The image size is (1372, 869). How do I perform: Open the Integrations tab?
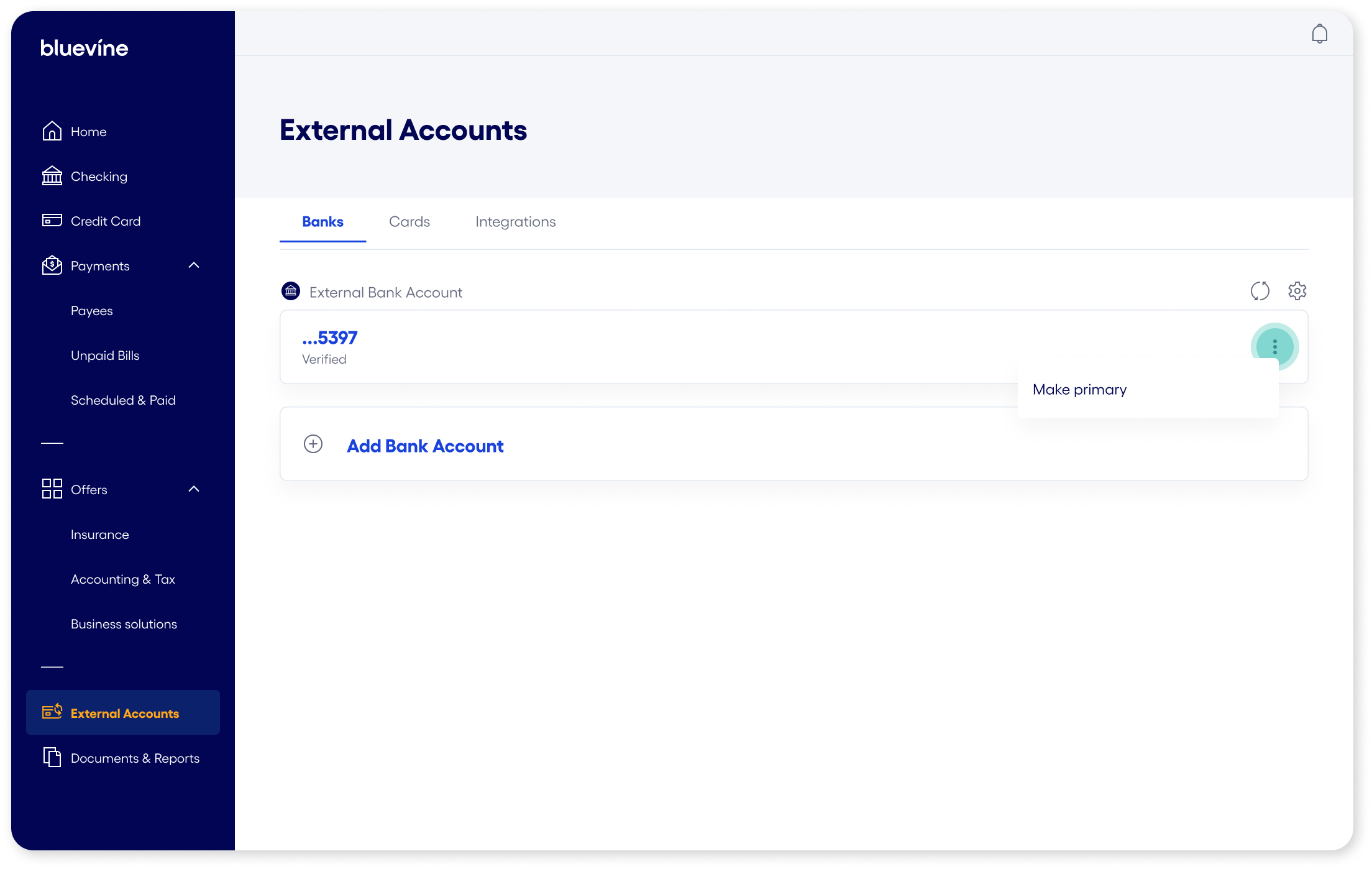pos(515,221)
